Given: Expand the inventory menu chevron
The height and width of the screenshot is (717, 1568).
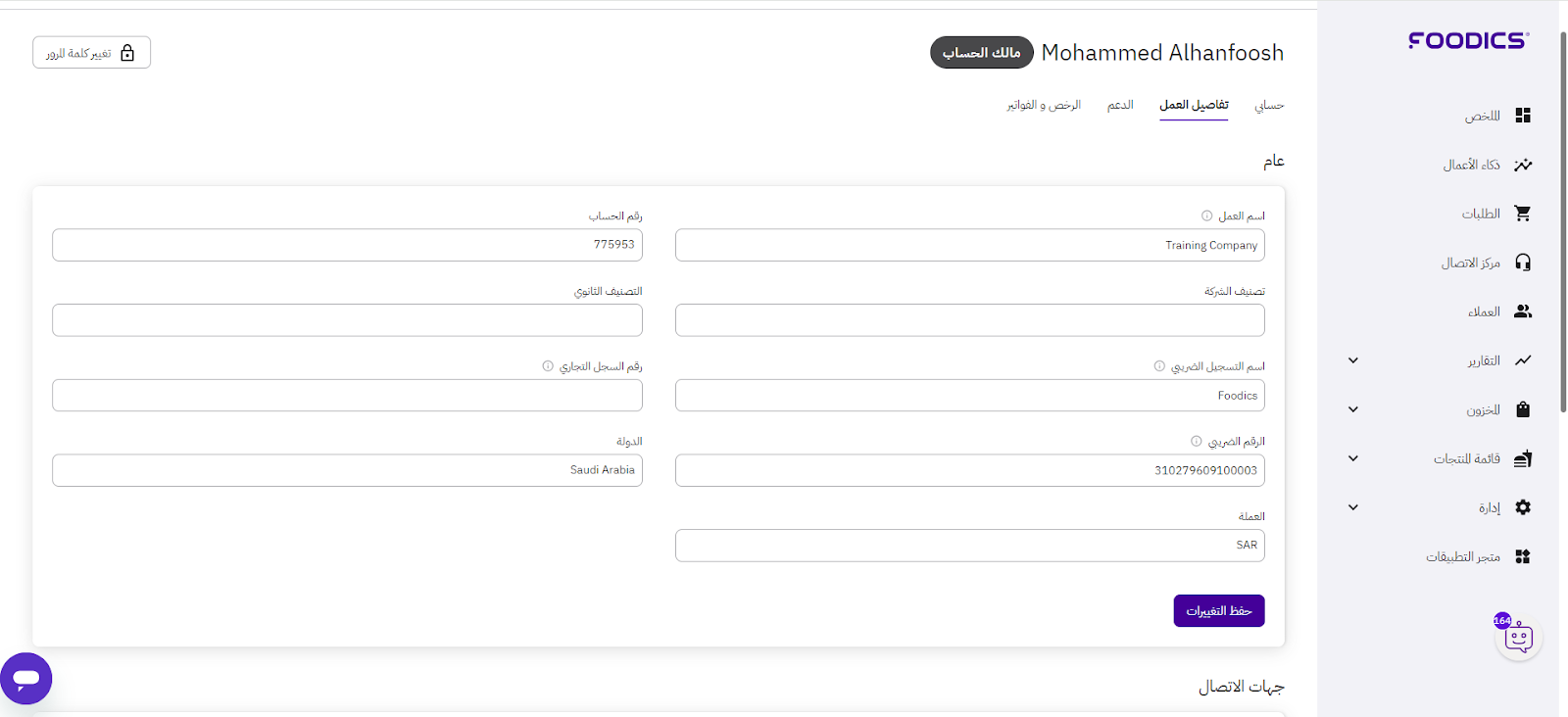Looking at the screenshot, I should click(x=1353, y=409).
